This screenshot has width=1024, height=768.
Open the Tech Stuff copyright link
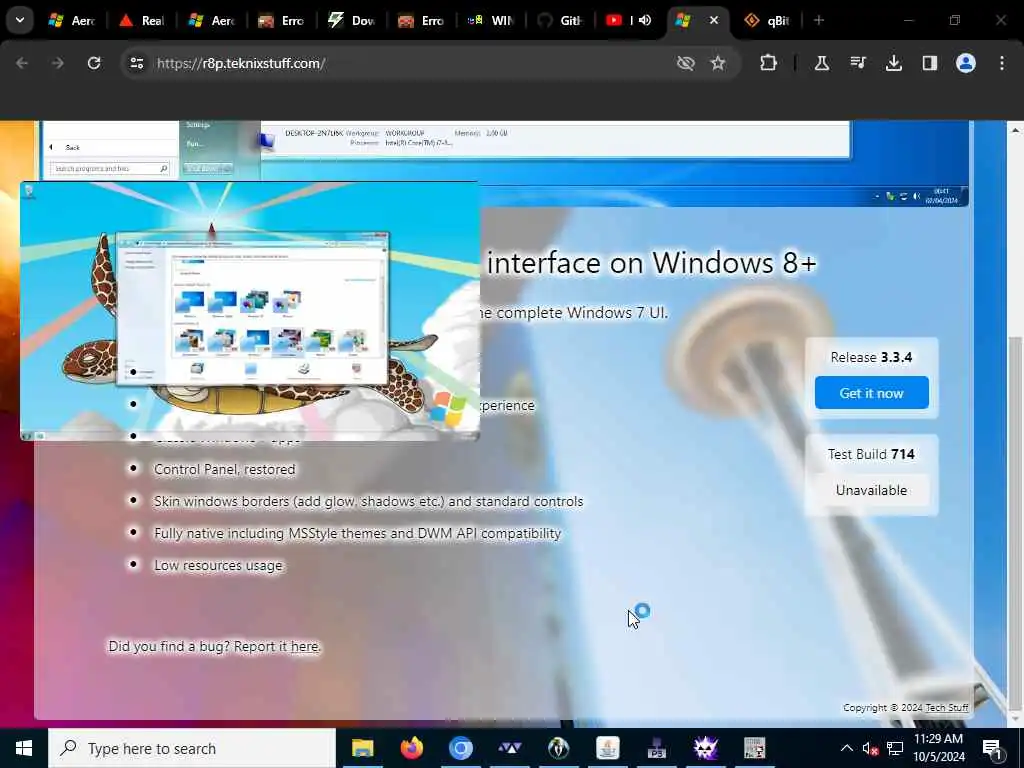(946, 708)
